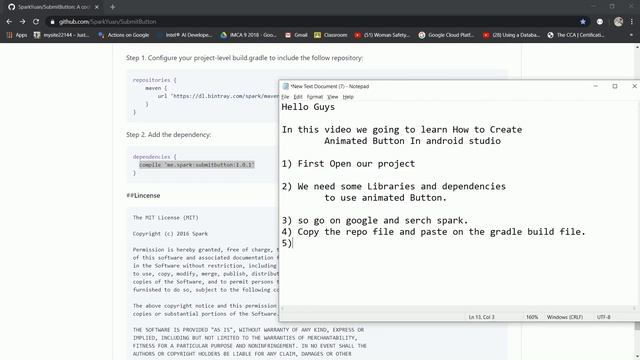Open the mysite22144 bookmark
Viewport: 640px width, 360px height.
coord(61,35)
